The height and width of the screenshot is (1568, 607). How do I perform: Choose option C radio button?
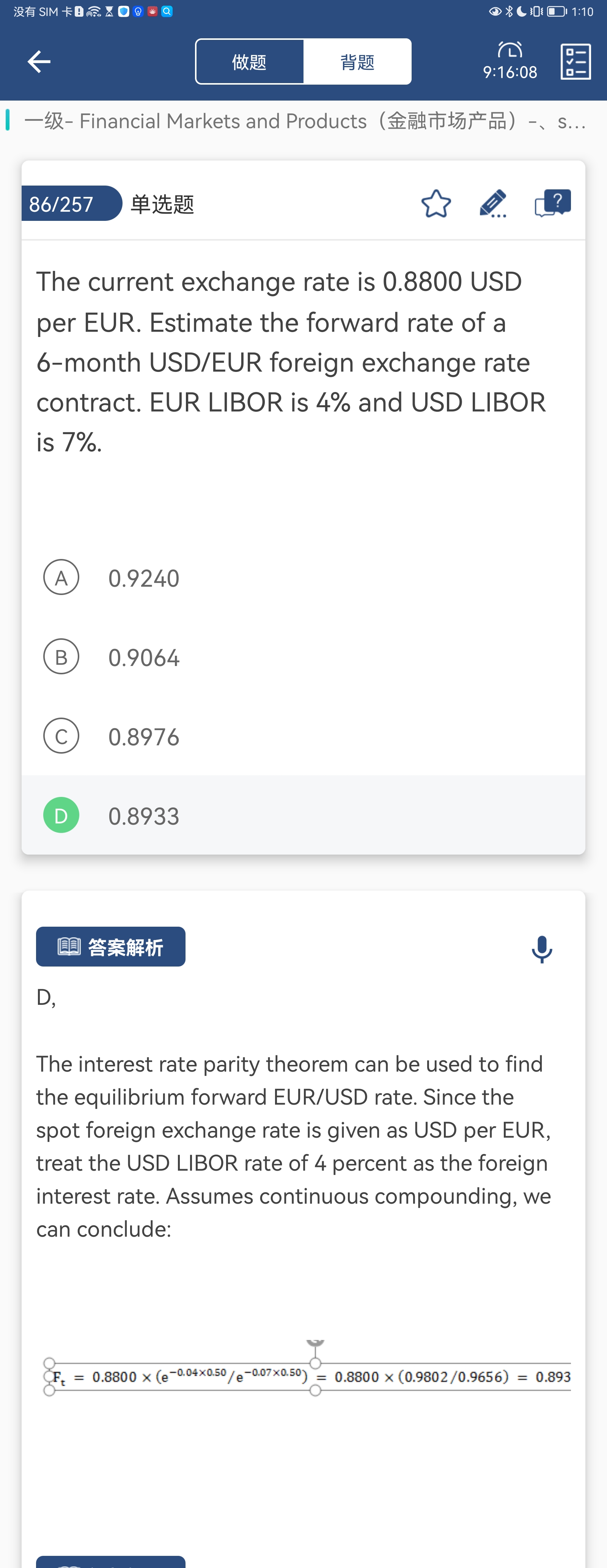pos(61,736)
